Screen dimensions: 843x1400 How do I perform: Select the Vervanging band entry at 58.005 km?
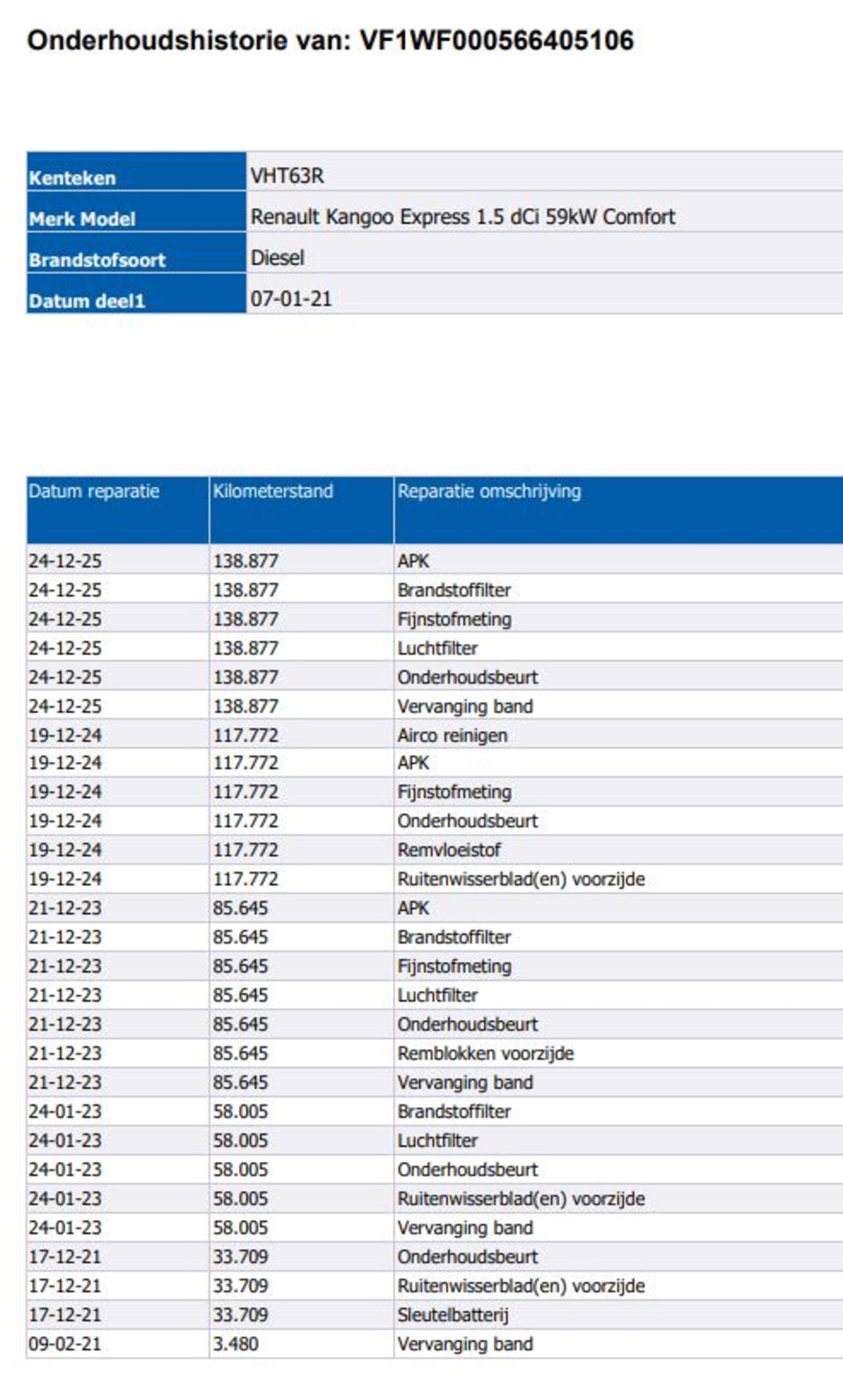[465, 1227]
